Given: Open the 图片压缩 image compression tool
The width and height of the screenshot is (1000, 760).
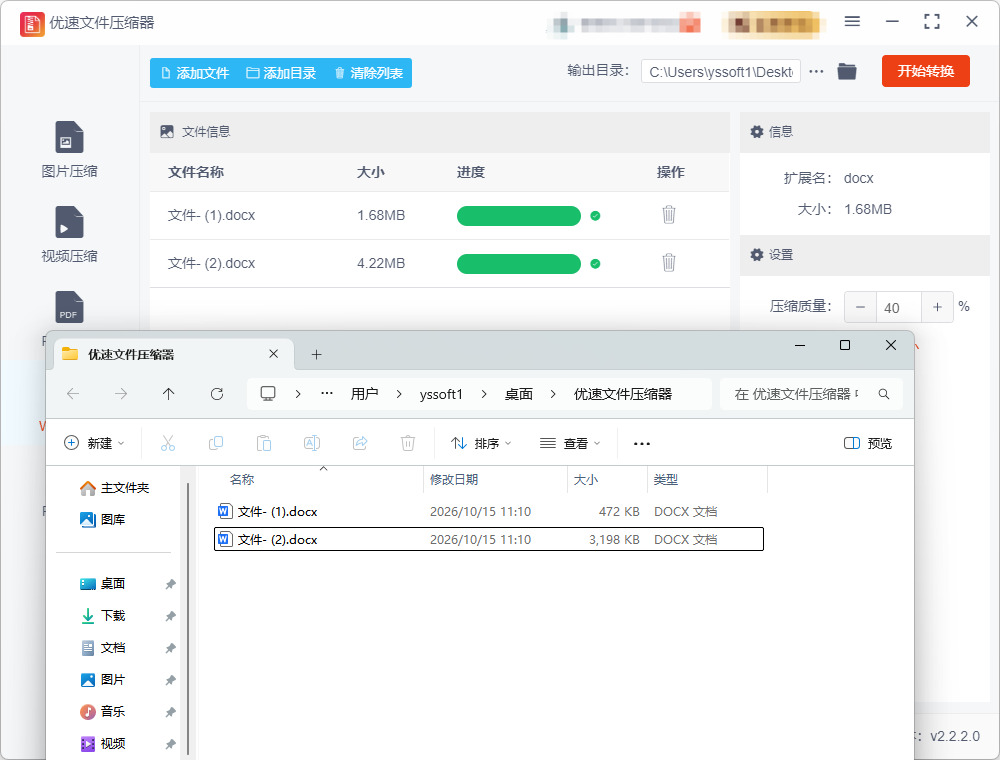Looking at the screenshot, I should click(69, 149).
